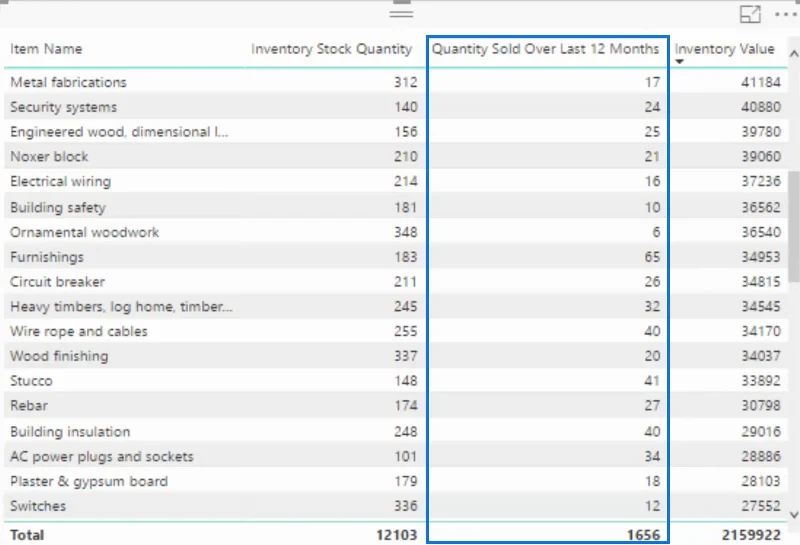Click inventory value 39060
Image resolution: width=800 pixels, height=545 pixels.
761,157
